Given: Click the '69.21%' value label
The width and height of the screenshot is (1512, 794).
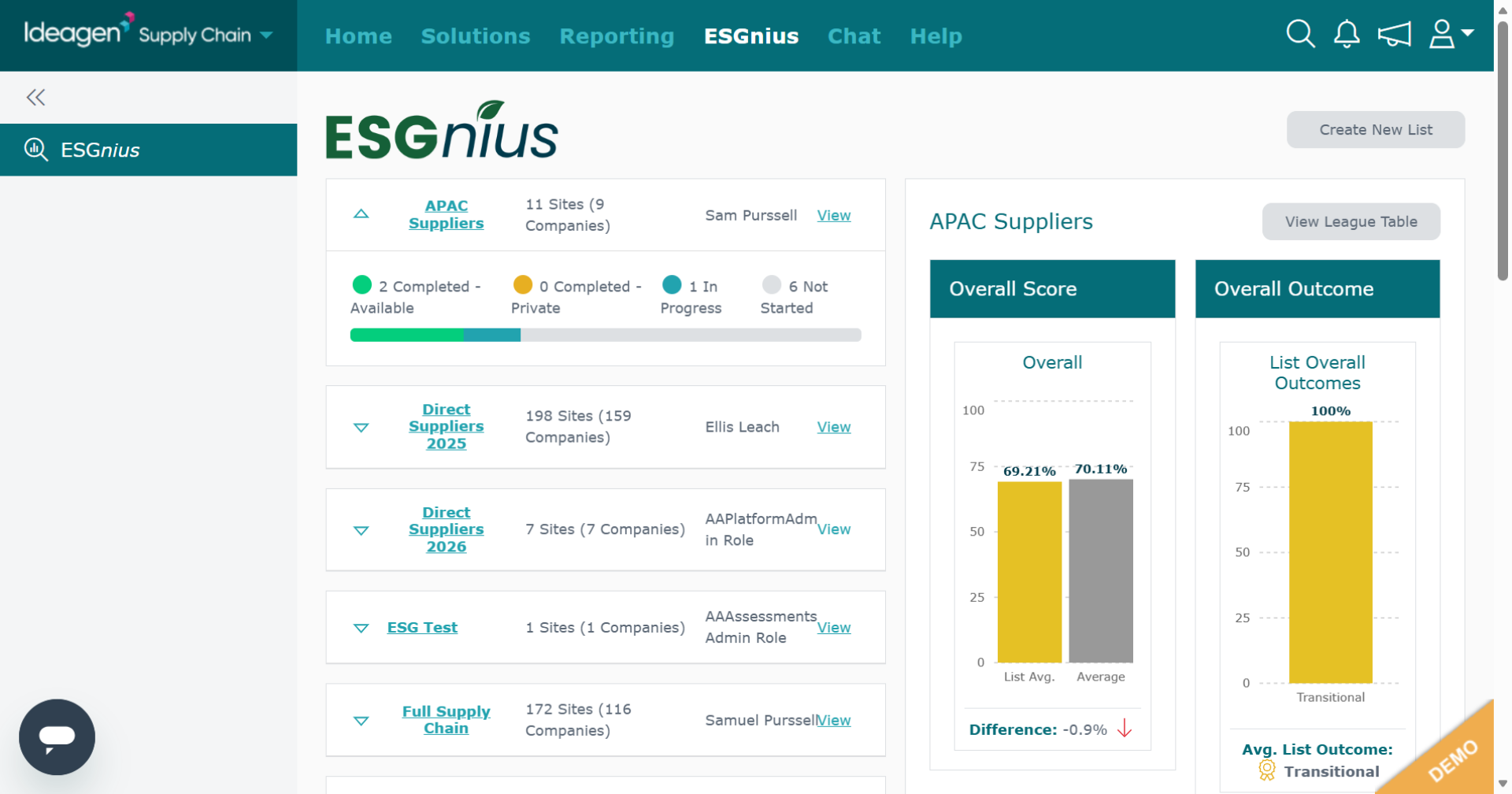Looking at the screenshot, I should (x=1029, y=471).
